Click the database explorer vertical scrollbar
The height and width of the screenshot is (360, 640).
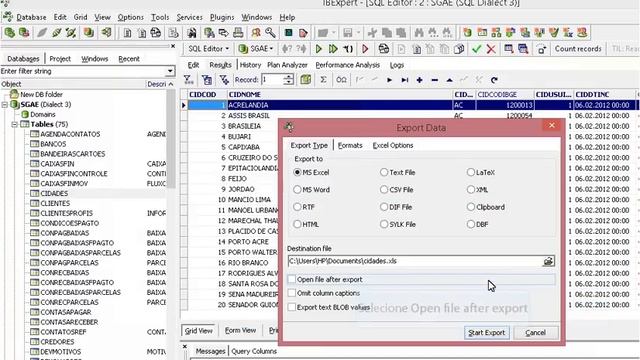click(x=171, y=139)
